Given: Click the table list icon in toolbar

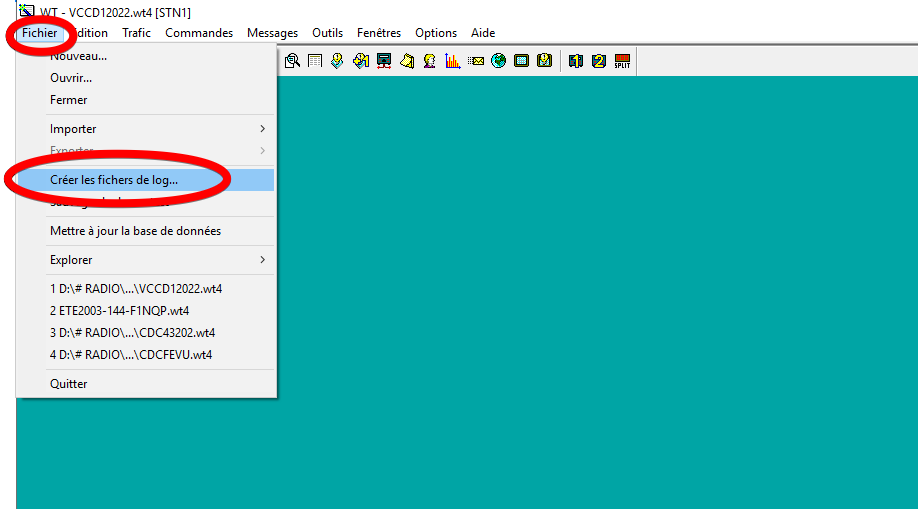Looking at the screenshot, I should (x=315, y=61).
